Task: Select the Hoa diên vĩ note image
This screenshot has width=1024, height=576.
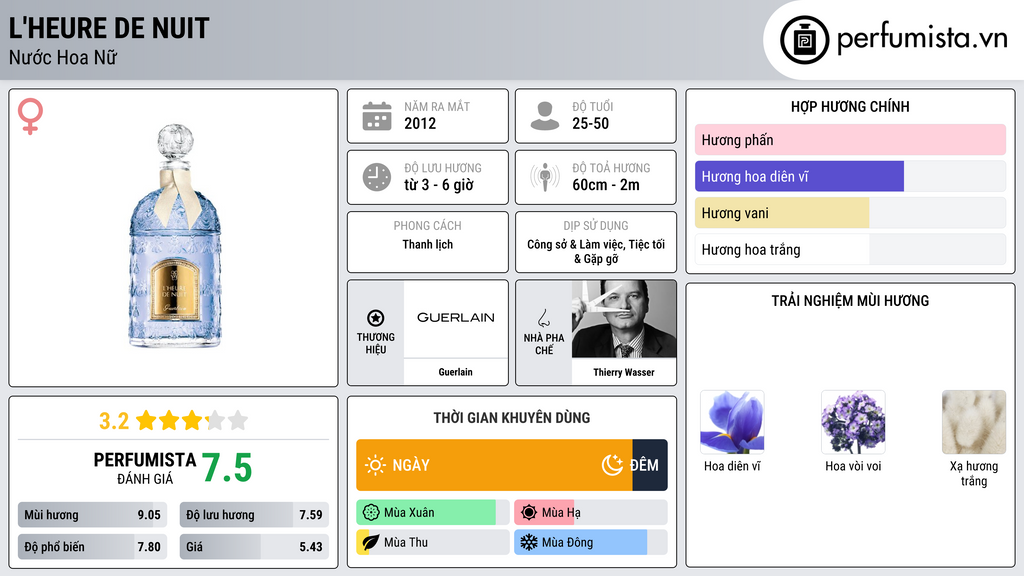Action: pos(732,422)
